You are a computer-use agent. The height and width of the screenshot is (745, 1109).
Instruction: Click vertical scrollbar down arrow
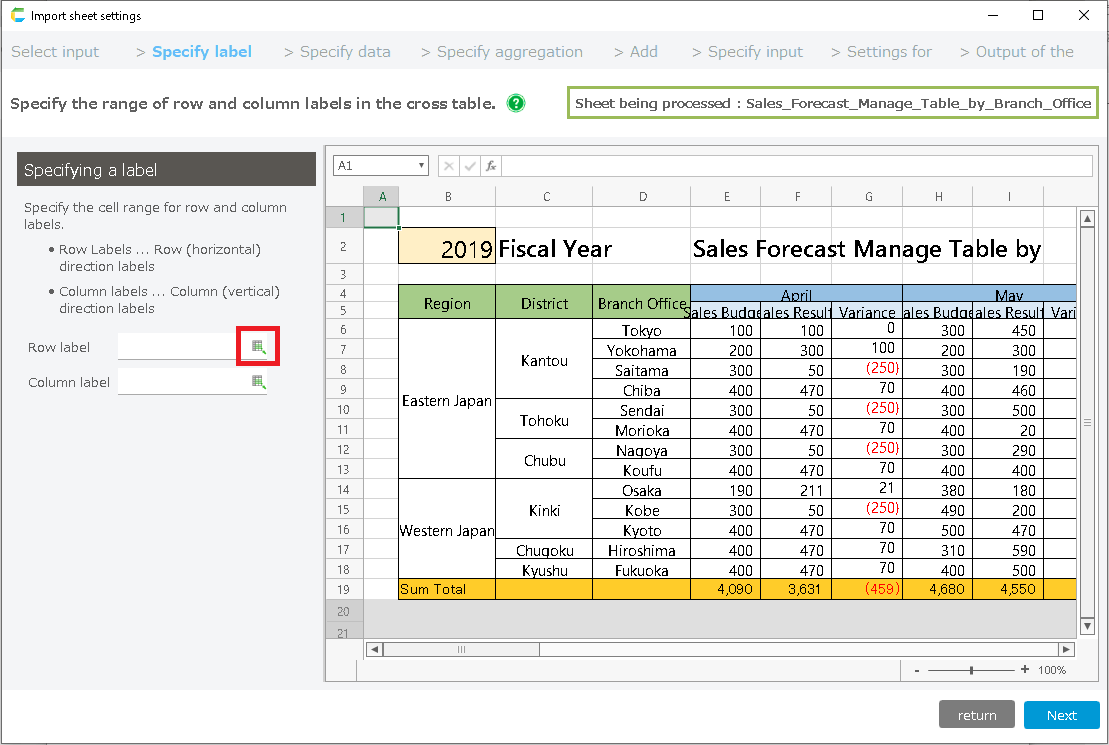click(x=1088, y=626)
